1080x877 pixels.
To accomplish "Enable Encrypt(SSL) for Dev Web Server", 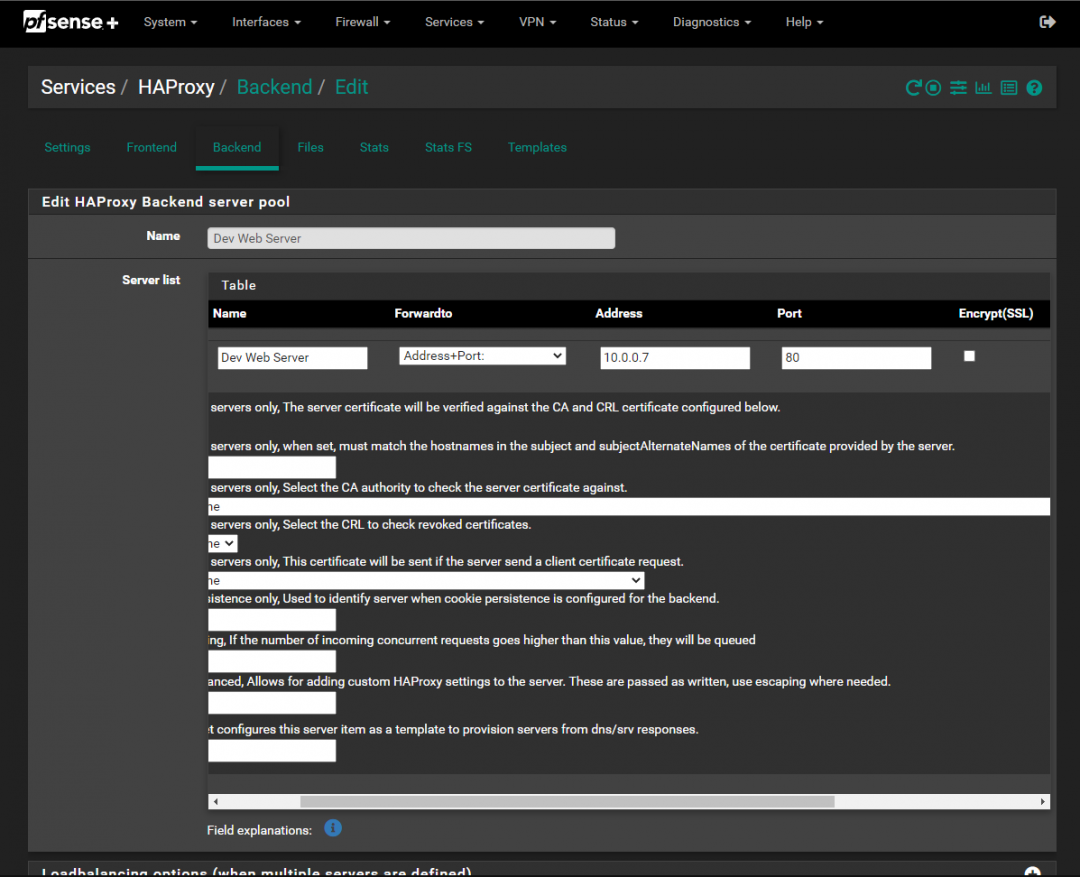I will pos(969,355).
